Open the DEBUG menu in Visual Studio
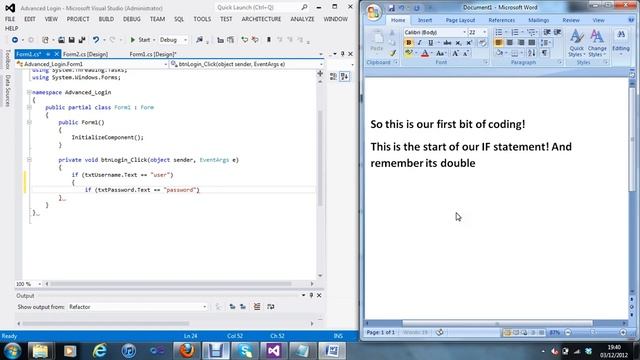The width and height of the screenshot is (640, 360). click(131, 19)
